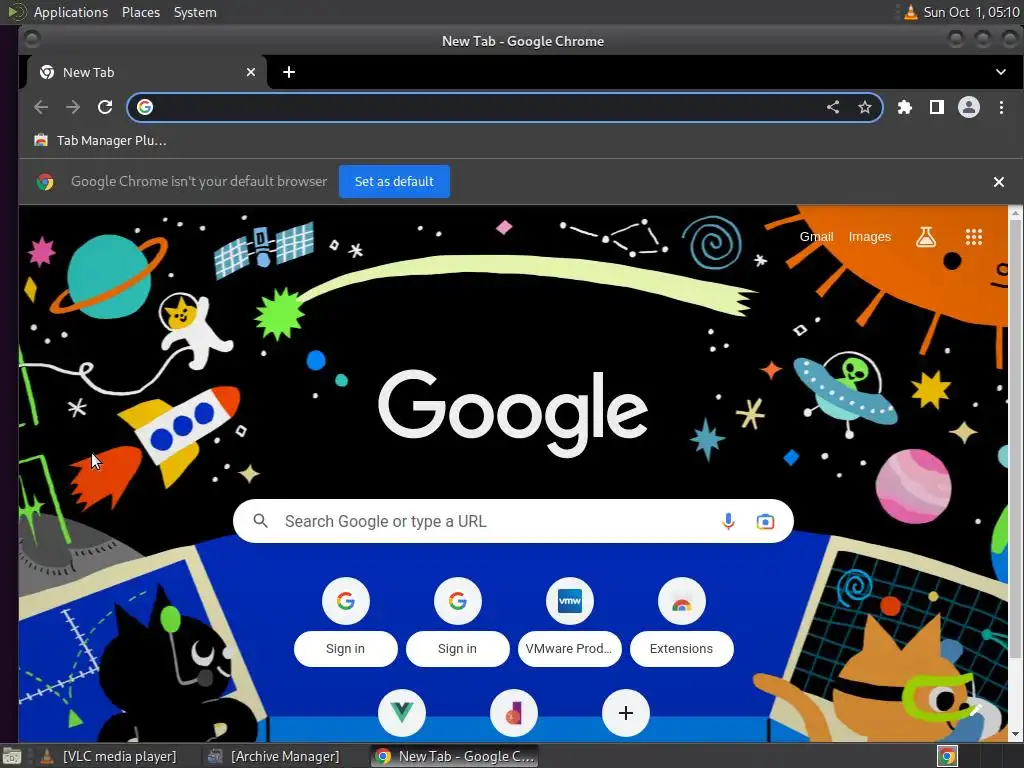Click the customize Chrome pencil icon

[x=976, y=711]
